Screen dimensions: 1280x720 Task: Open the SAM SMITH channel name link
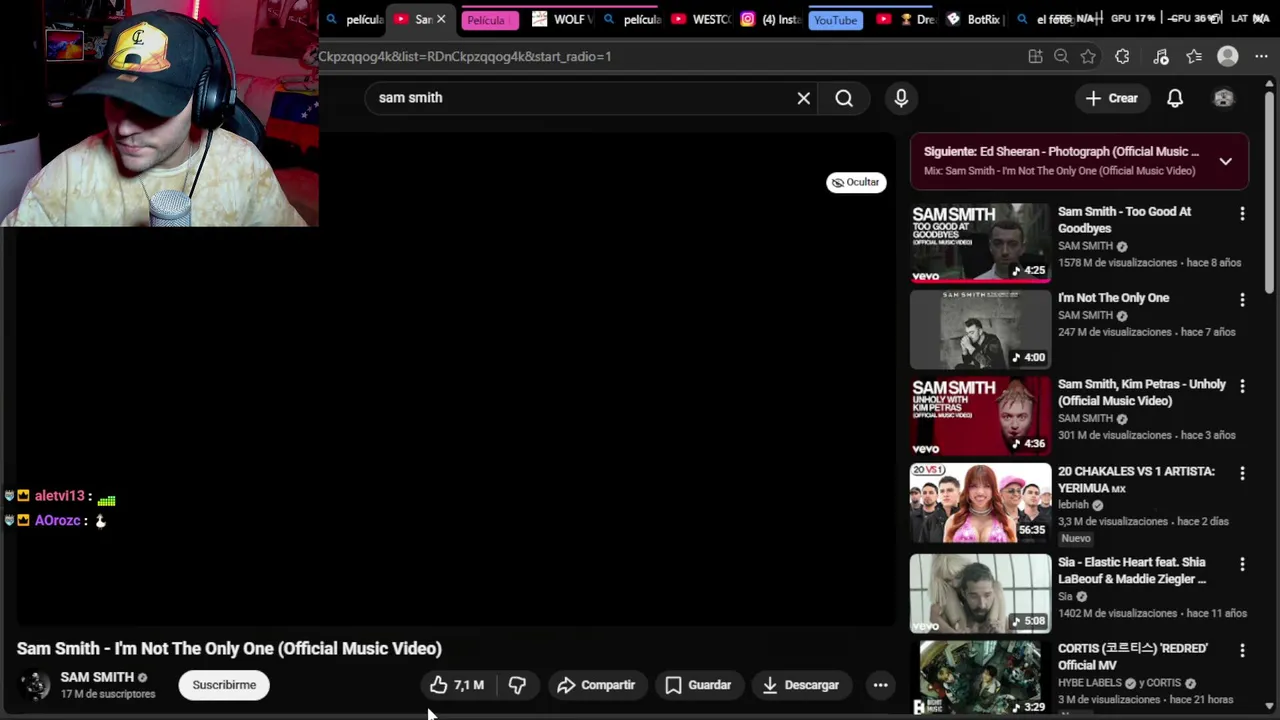click(97, 677)
